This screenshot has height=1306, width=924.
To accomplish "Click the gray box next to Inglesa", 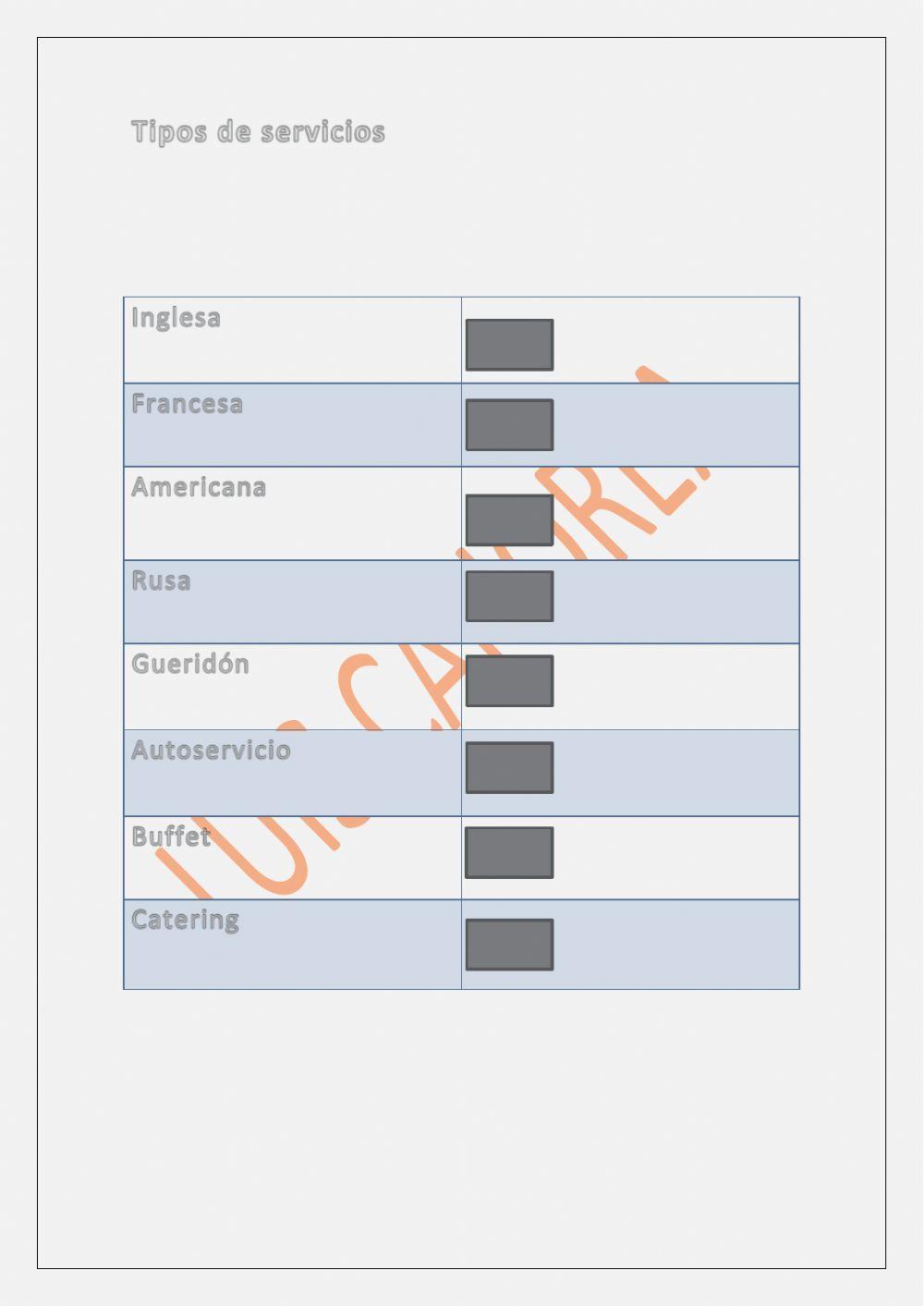I will 509,345.
